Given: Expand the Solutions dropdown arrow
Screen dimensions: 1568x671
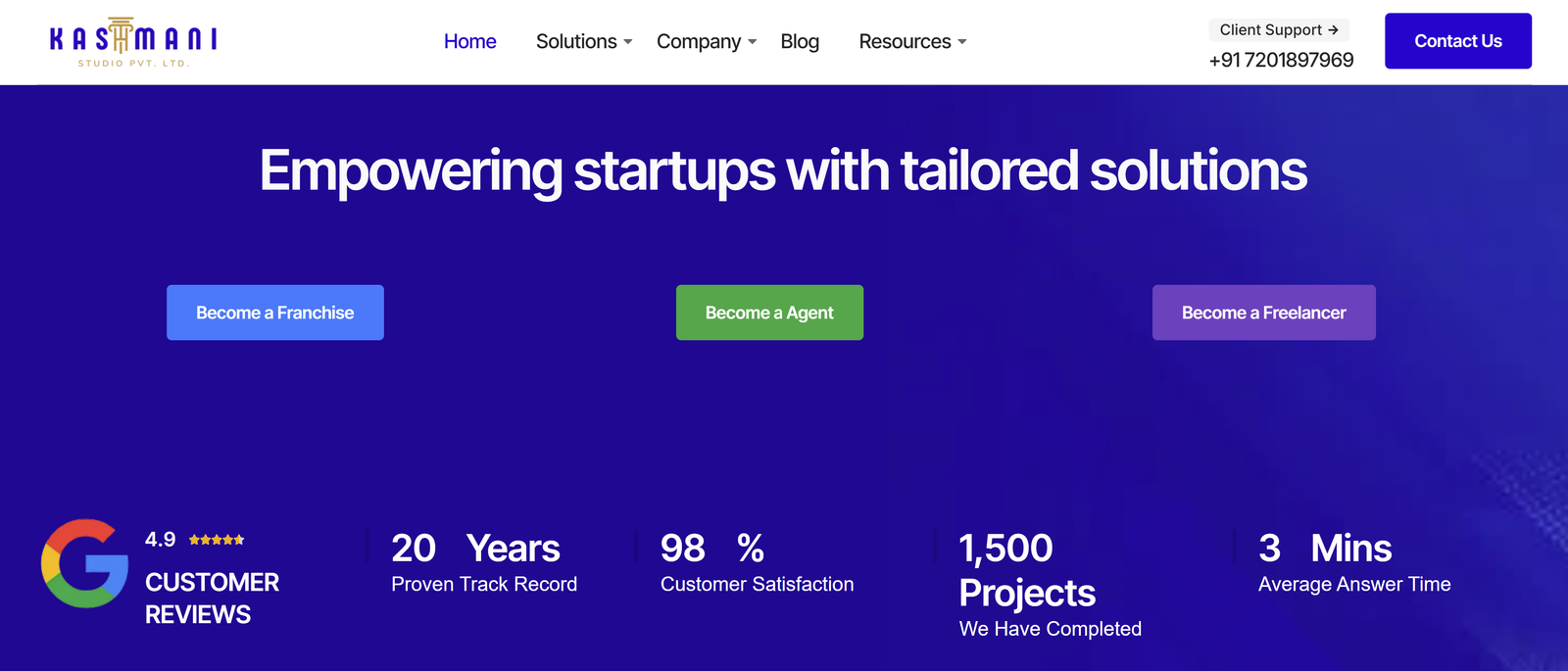Looking at the screenshot, I should click(628, 42).
